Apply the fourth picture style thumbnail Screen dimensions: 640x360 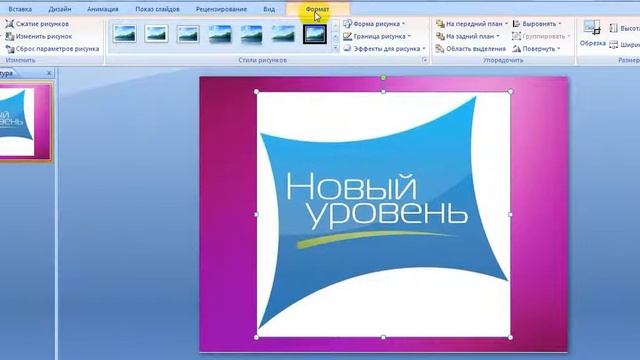[x=220, y=34]
